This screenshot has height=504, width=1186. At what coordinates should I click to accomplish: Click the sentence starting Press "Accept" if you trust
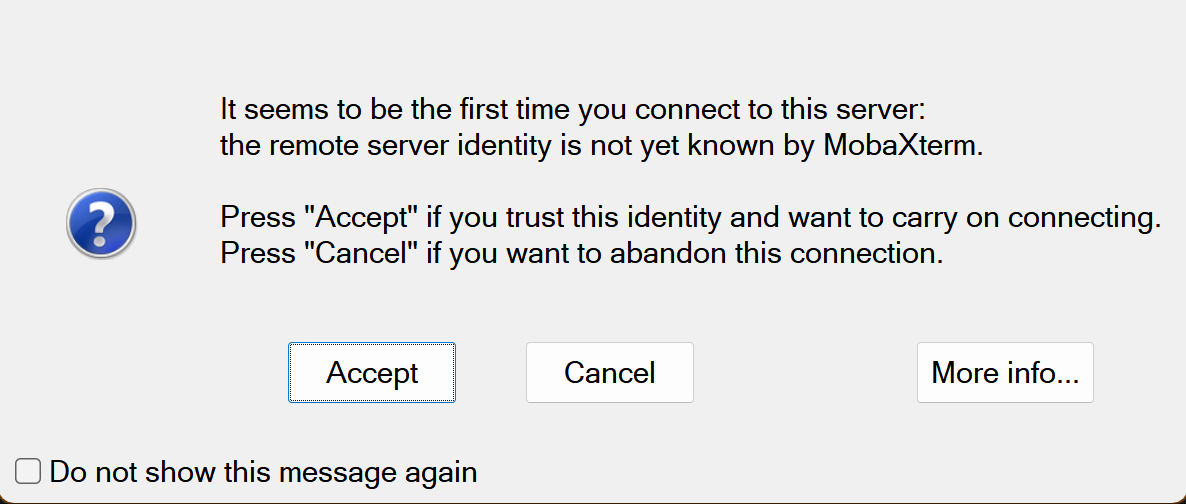[690, 216]
